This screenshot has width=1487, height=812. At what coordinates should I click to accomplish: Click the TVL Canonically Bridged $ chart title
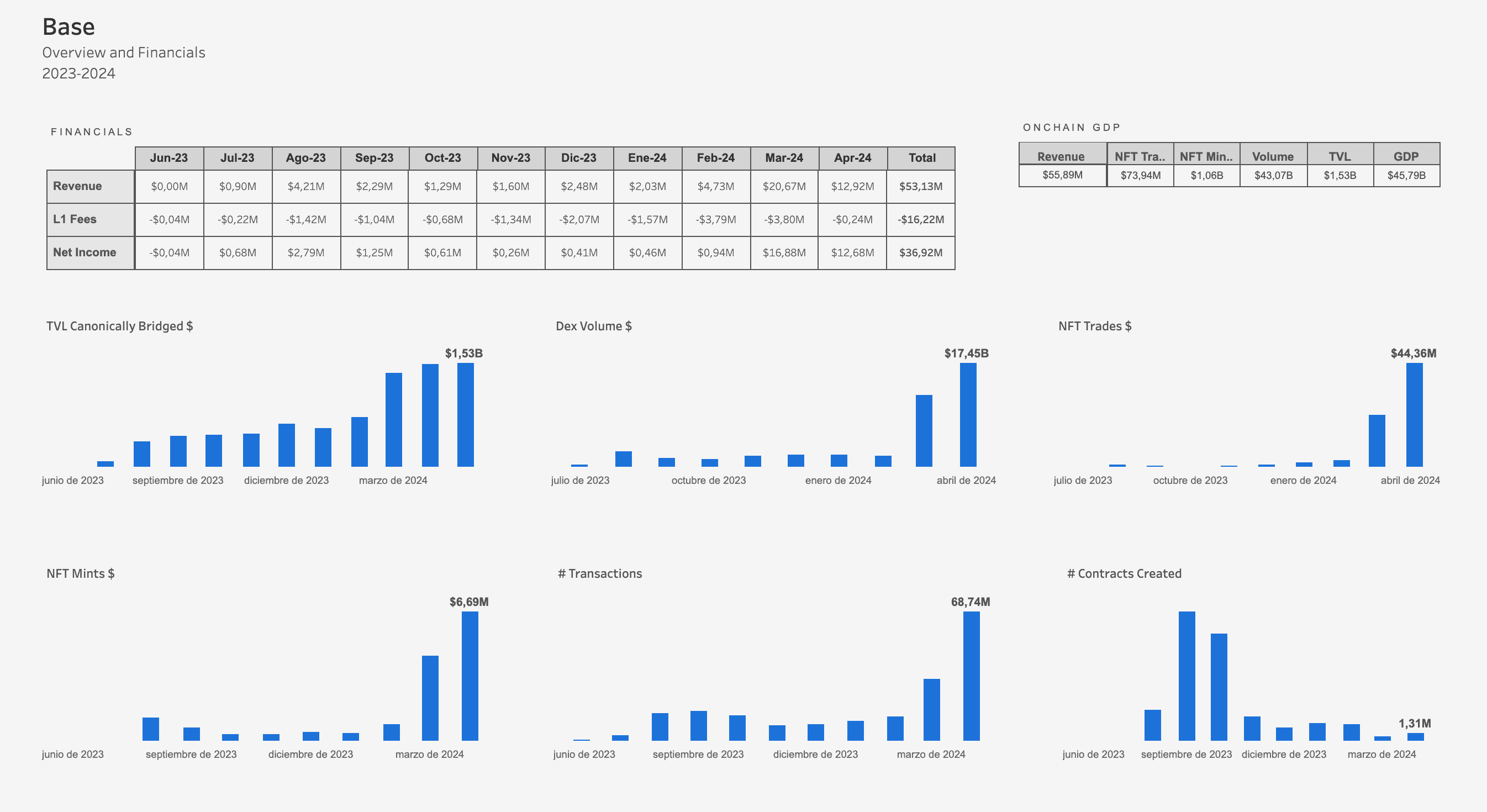pos(119,326)
